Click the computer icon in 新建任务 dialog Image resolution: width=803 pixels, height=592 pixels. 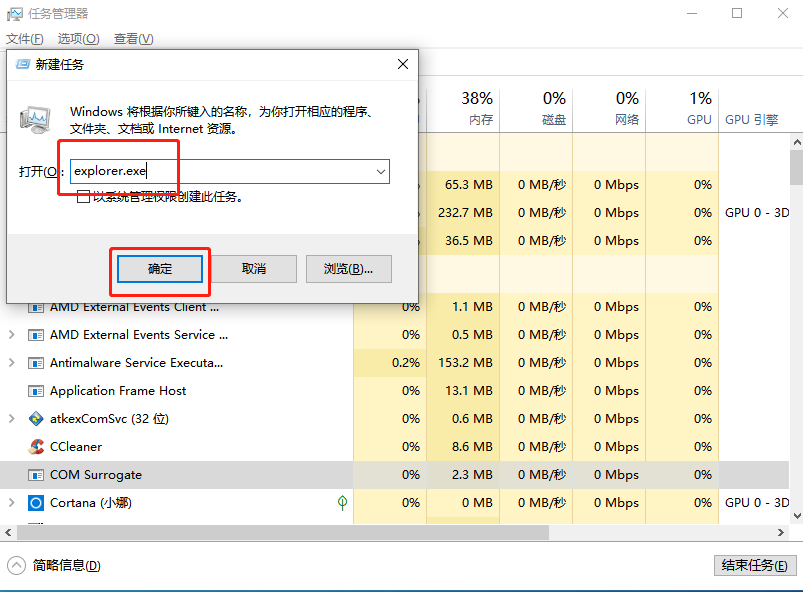[35, 118]
